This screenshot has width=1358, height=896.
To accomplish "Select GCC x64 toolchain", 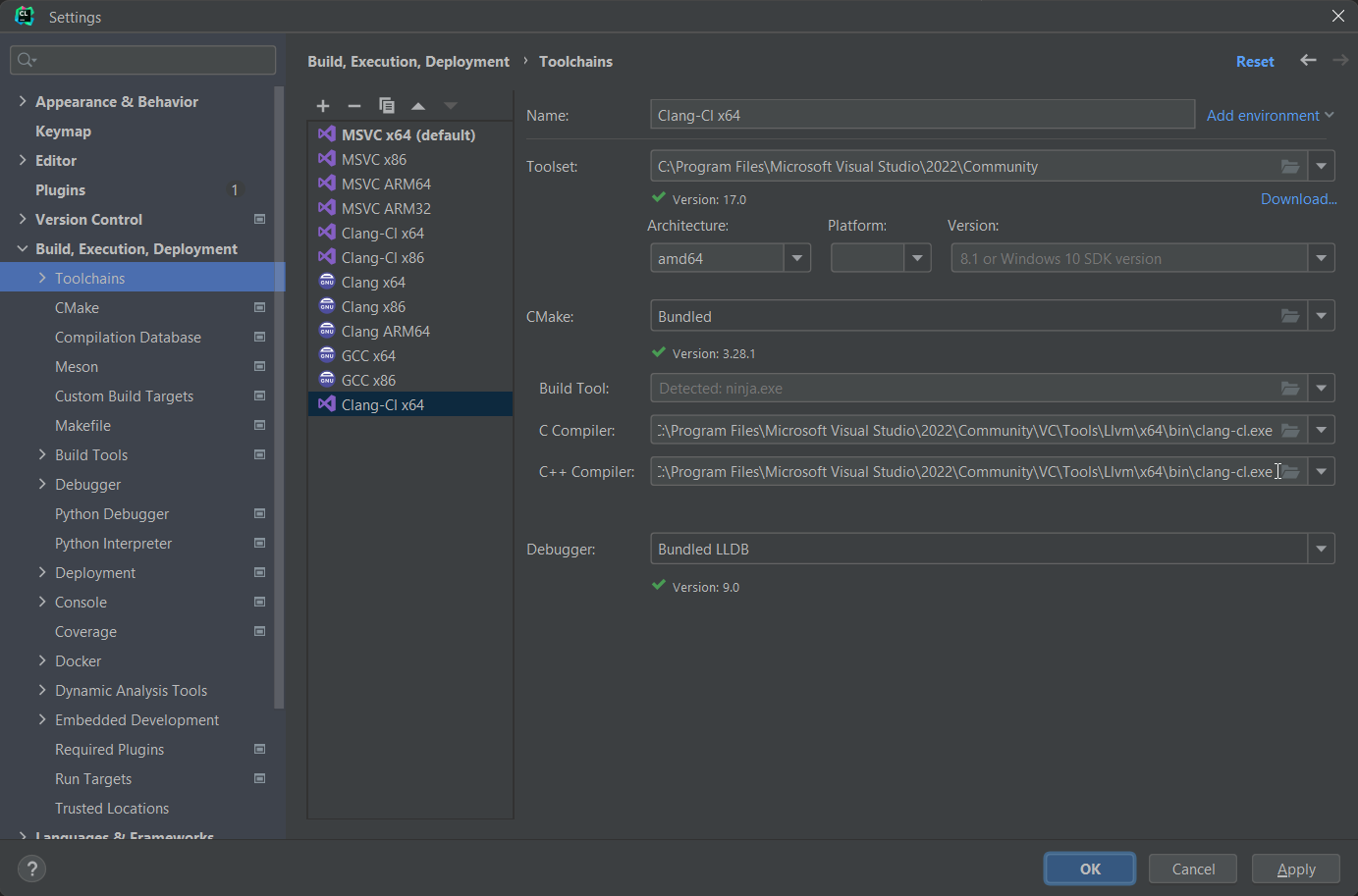I will [x=410, y=355].
